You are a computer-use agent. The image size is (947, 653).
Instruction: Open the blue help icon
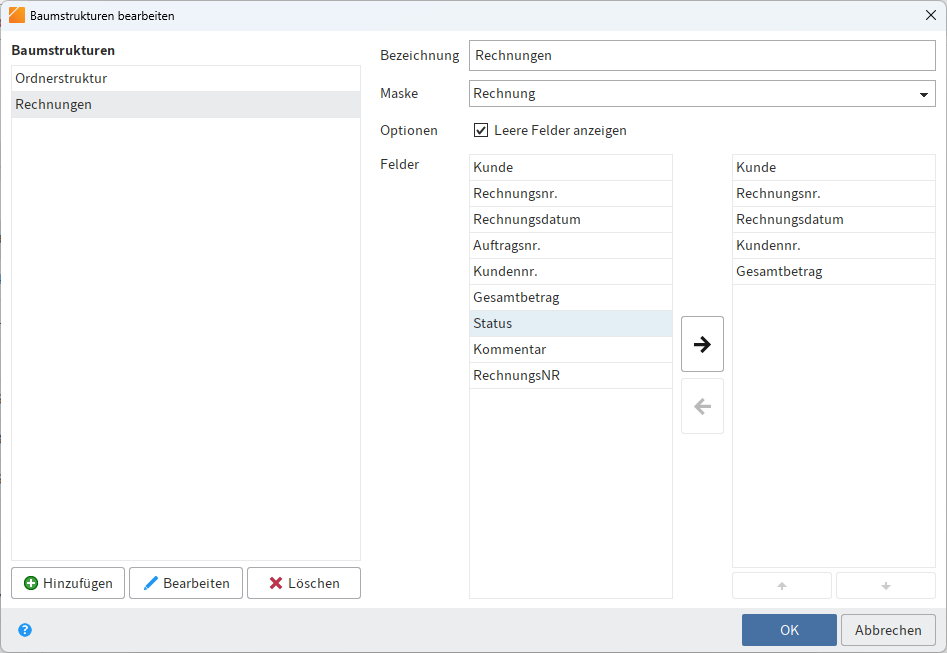point(25,630)
